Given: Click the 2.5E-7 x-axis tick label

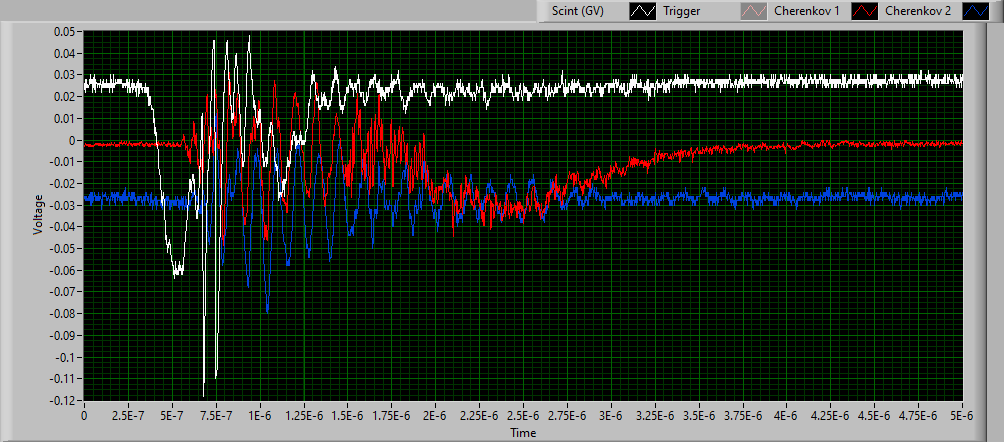Looking at the screenshot, I should (x=128, y=415).
